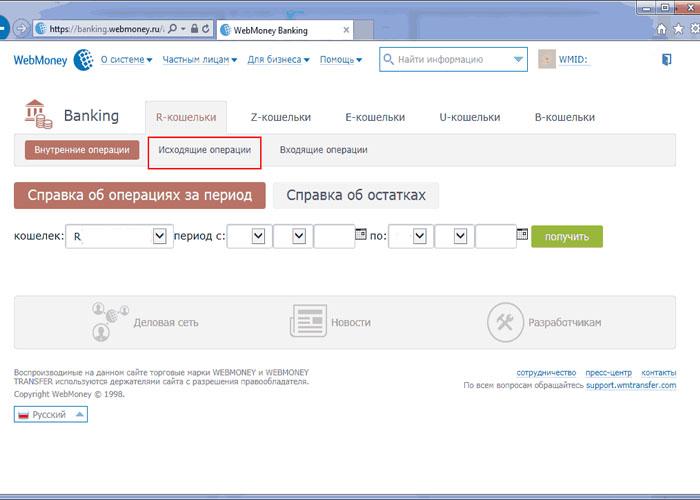Click Справка об остатках button
700x500 pixels.
356,195
